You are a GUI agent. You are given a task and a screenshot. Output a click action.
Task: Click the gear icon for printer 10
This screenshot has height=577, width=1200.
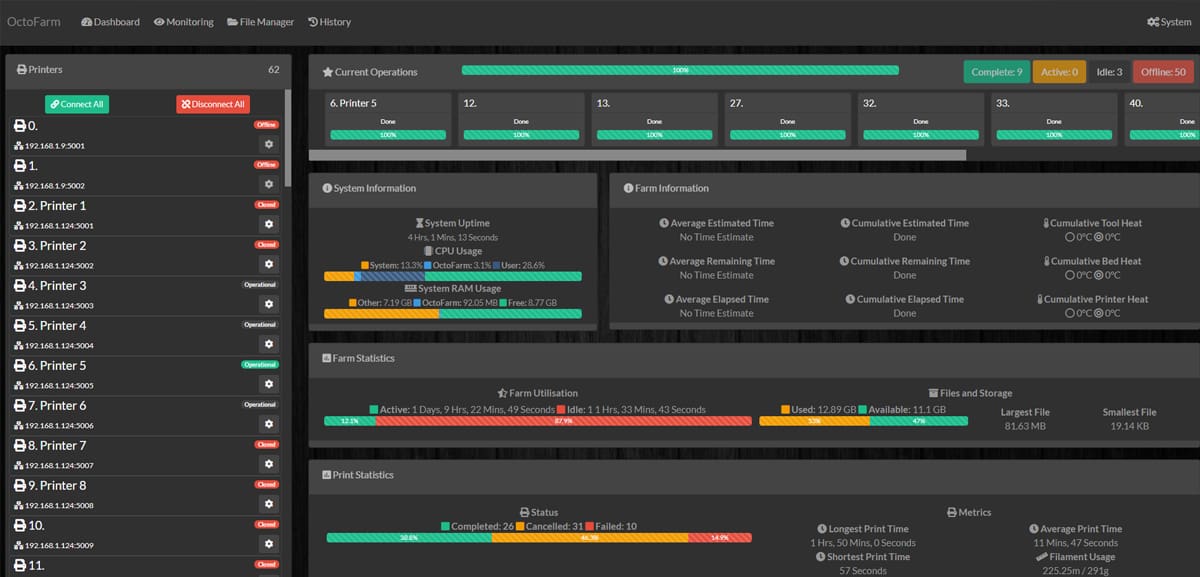click(x=268, y=544)
